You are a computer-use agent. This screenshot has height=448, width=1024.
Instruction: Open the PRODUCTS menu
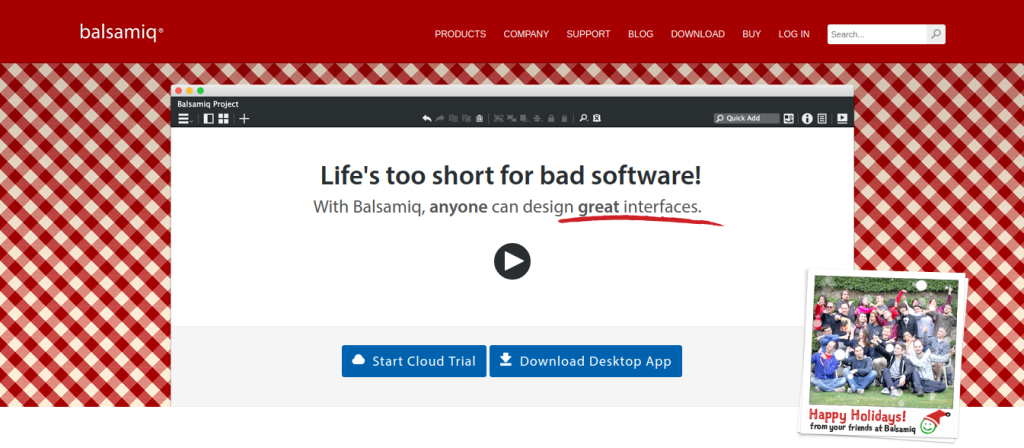[460, 34]
